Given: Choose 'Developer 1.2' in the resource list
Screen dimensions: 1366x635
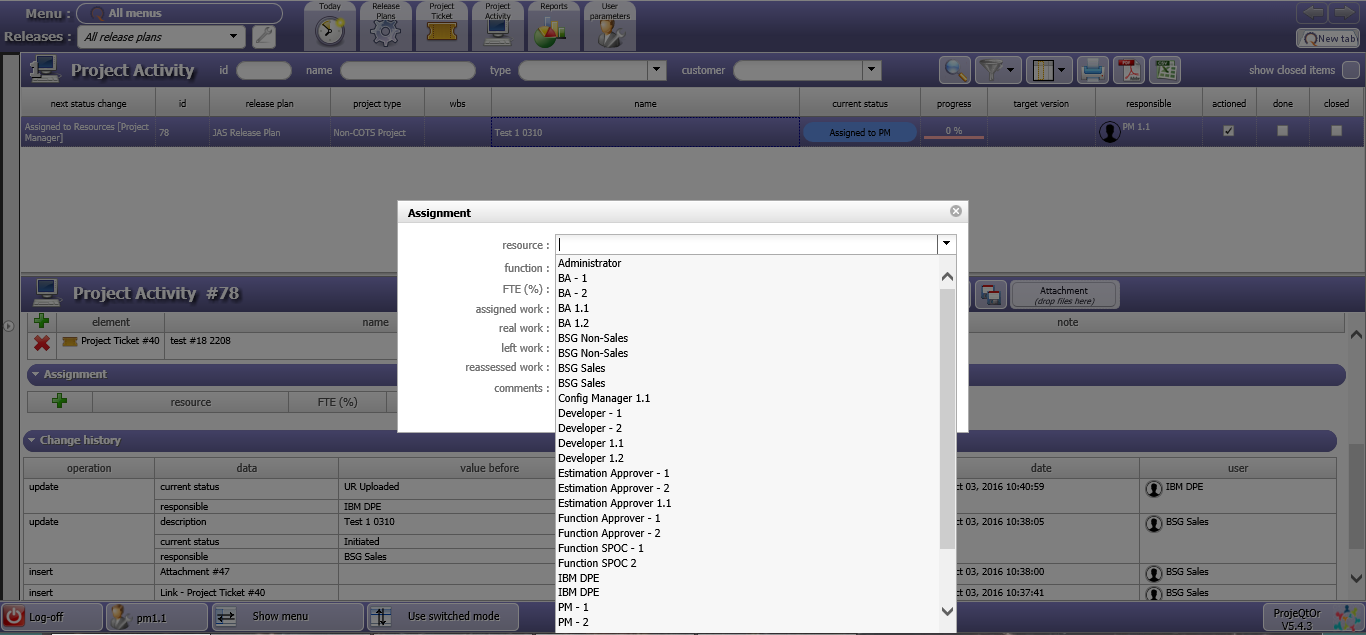Looking at the screenshot, I should coord(590,458).
